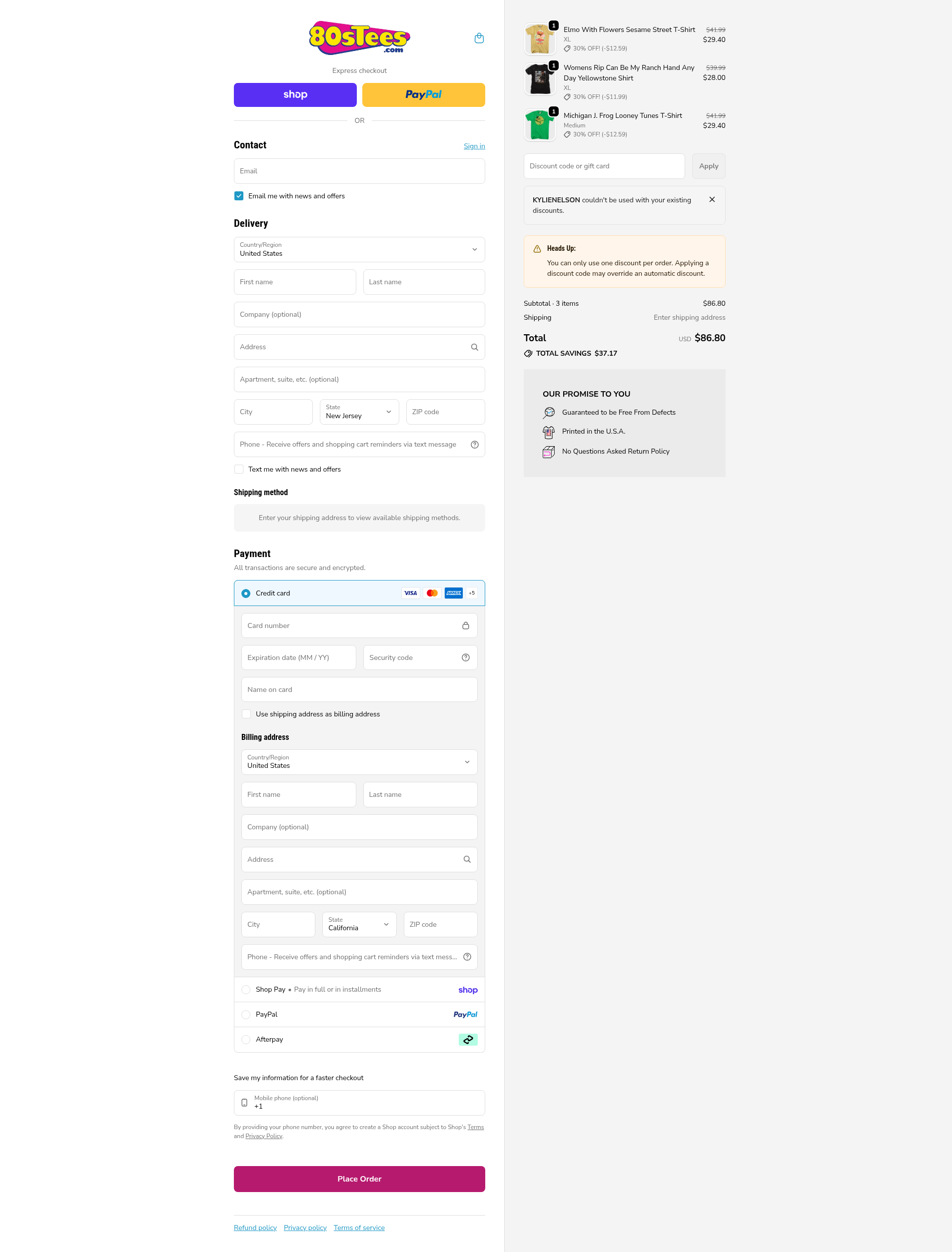Open the shopping bag cart icon
The image size is (952, 1252).
(479, 38)
